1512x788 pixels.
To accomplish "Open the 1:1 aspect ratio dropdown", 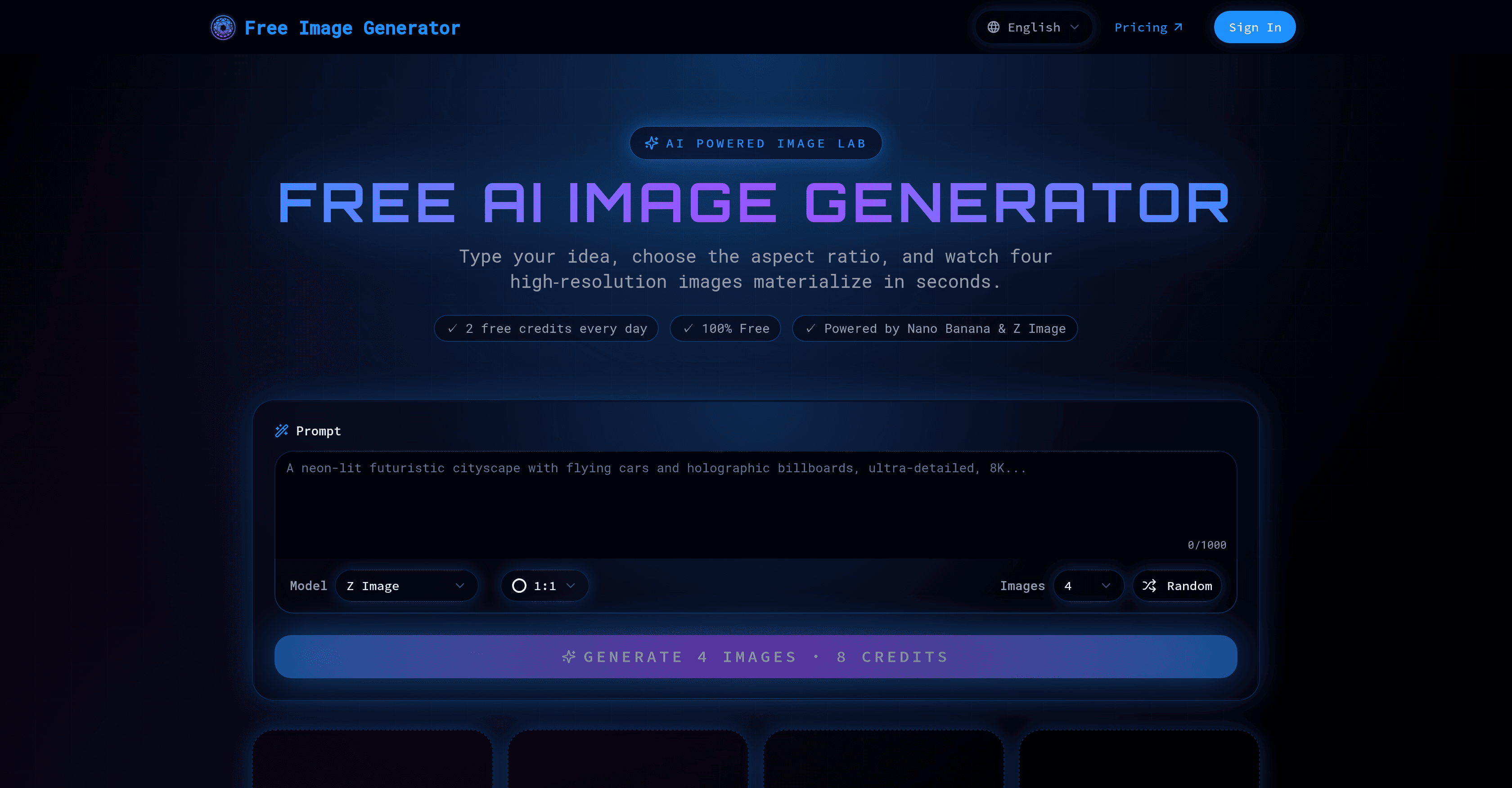I will click(543, 585).
